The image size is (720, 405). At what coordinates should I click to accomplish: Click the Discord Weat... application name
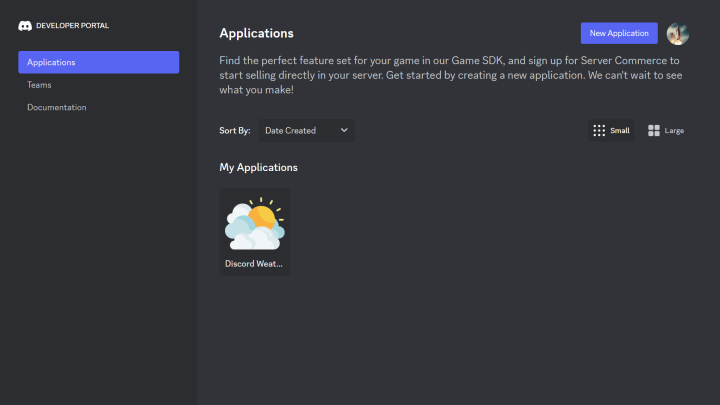pos(253,264)
